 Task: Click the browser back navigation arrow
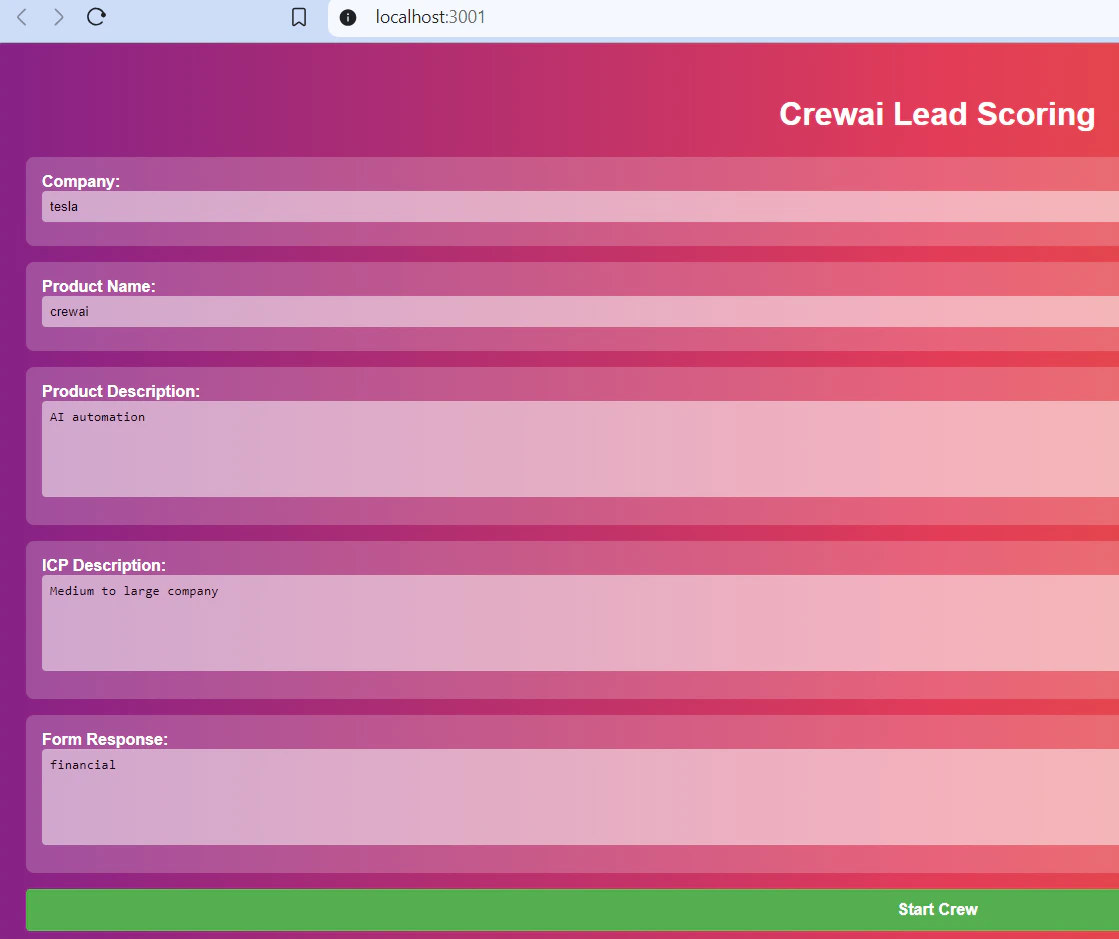(x=21, y=17)
